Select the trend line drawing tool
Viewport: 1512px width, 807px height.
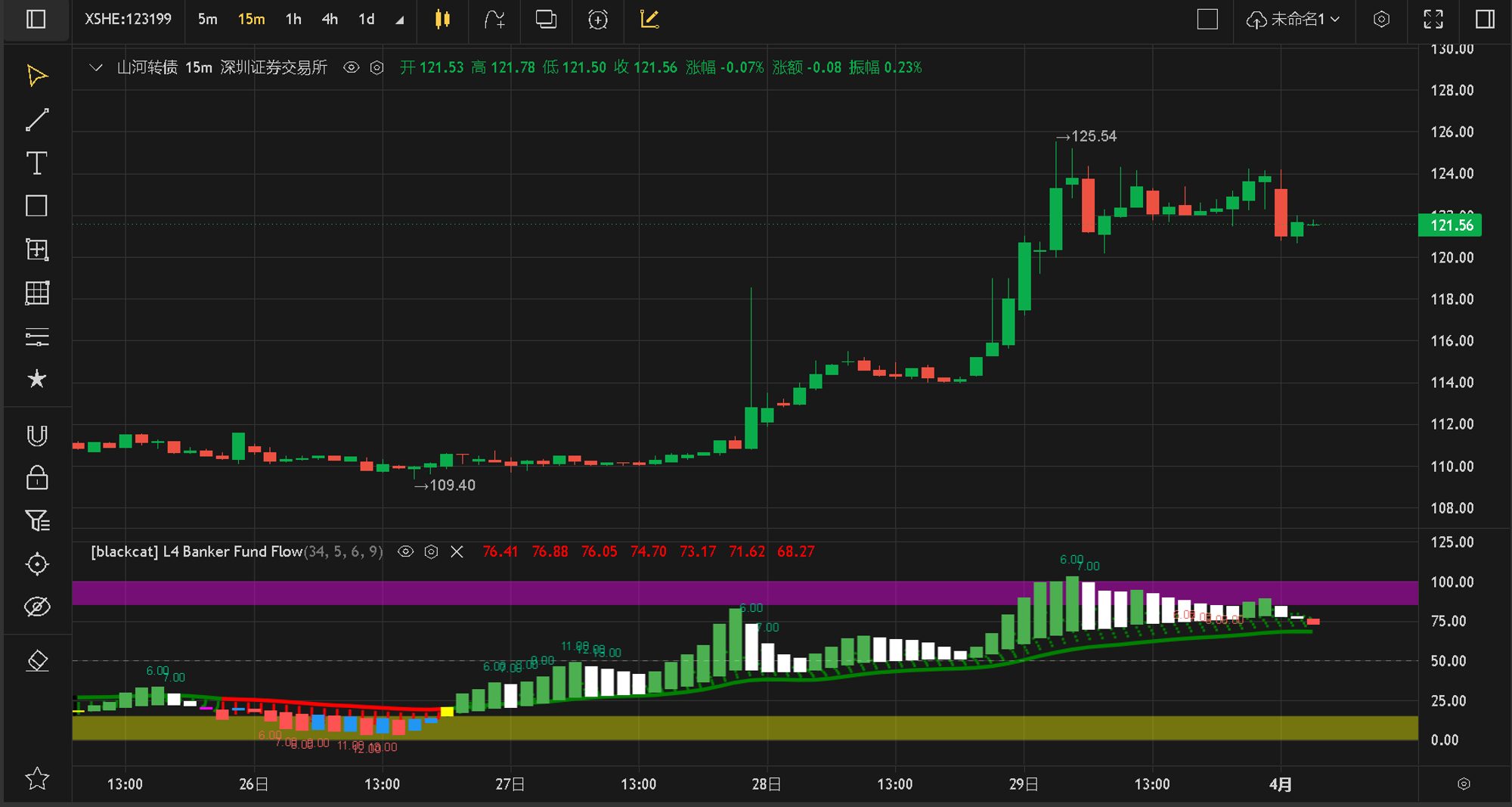pos(36,119)
